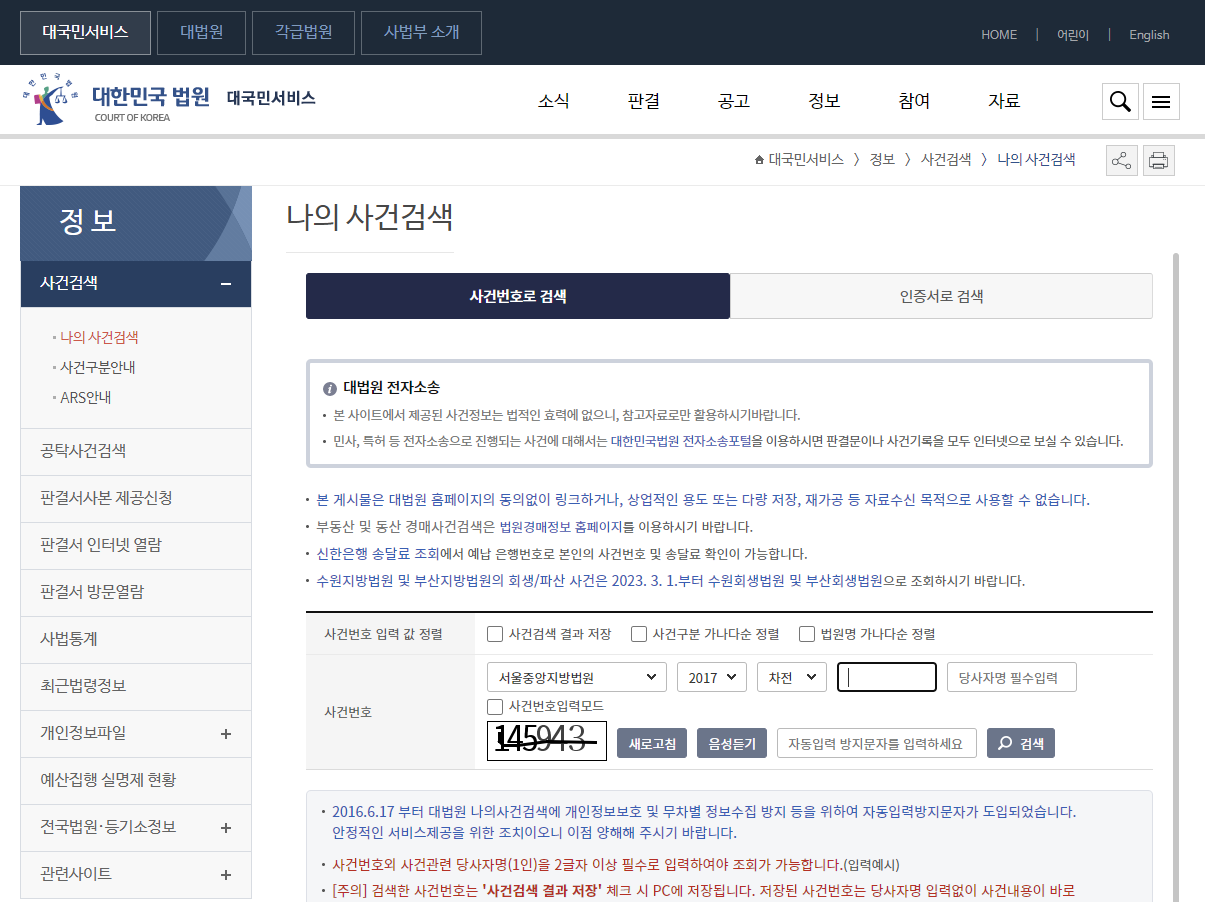Click the share icon near the breadcrumb

tap(1121, 159)
